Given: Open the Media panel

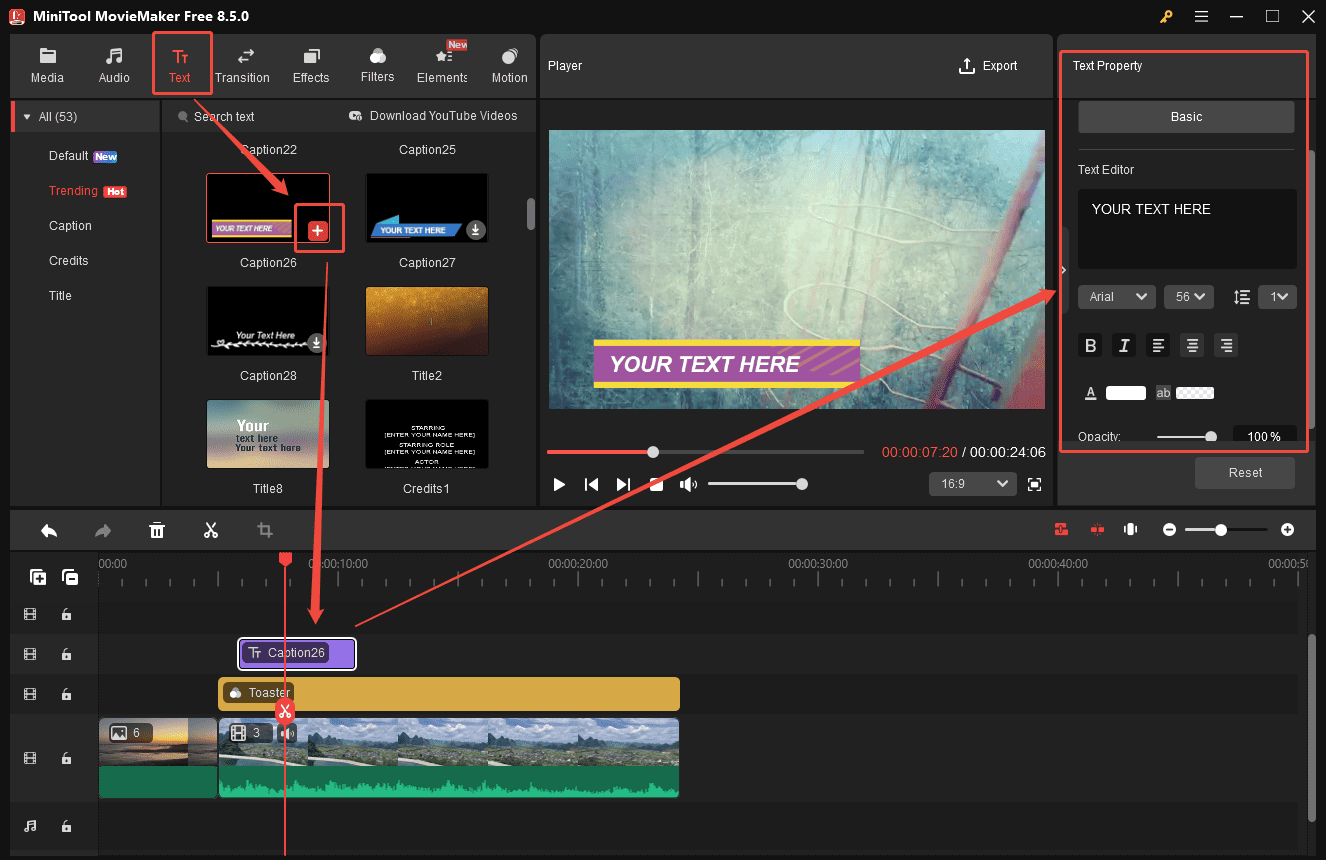Looking at the screenshot, I should [x=47, y=64].
